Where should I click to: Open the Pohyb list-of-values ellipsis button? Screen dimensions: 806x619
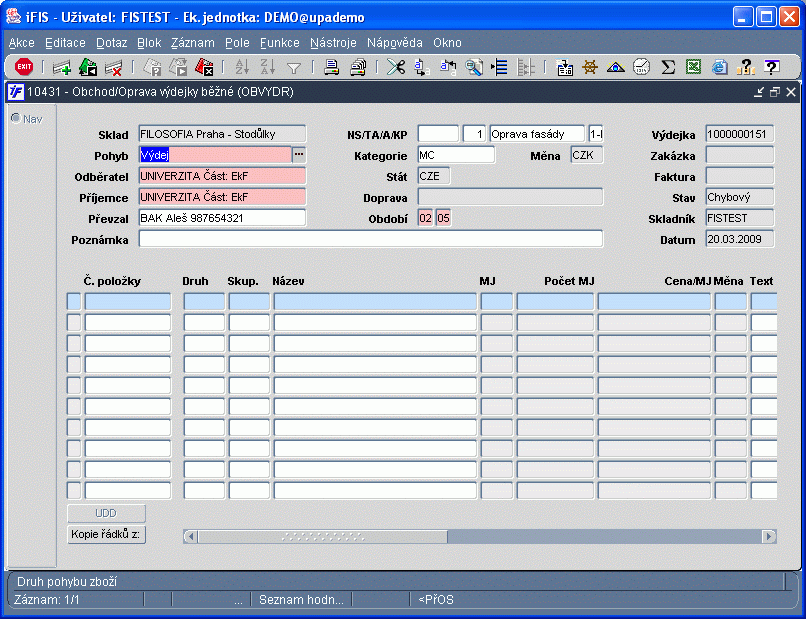click(x=299, y=155)
